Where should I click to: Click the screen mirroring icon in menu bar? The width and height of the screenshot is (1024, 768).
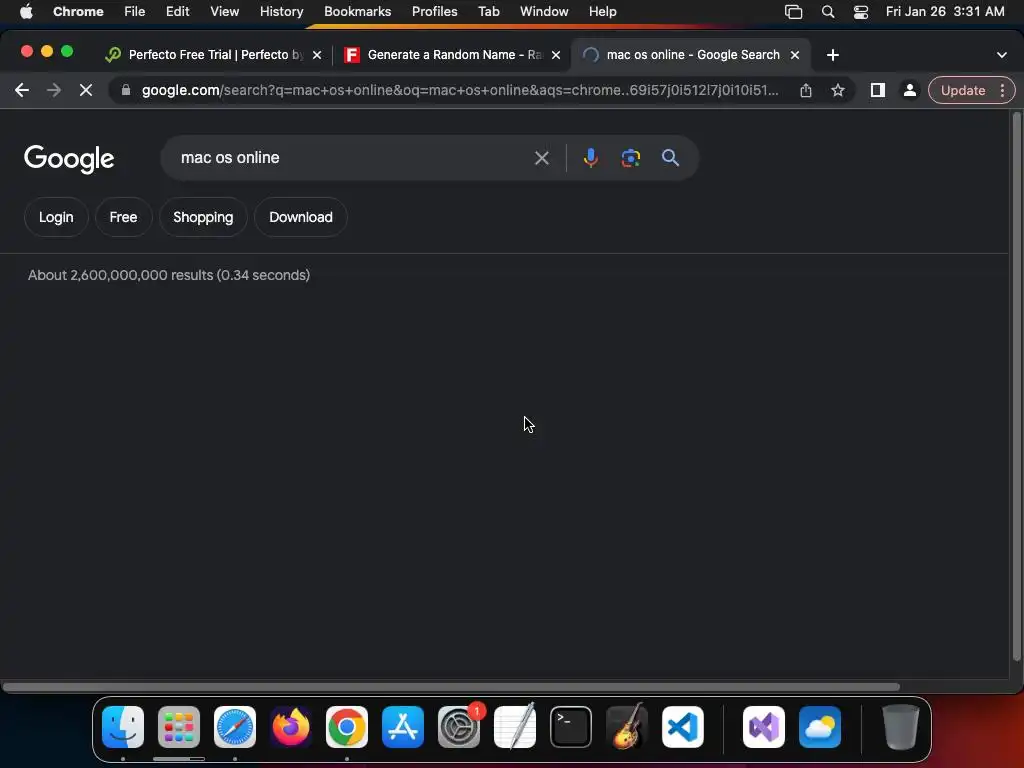(x=793, y=12)
